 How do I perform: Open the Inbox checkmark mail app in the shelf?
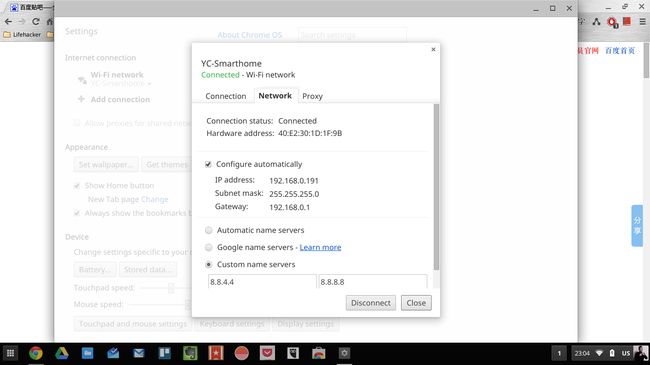pos(113,353)
